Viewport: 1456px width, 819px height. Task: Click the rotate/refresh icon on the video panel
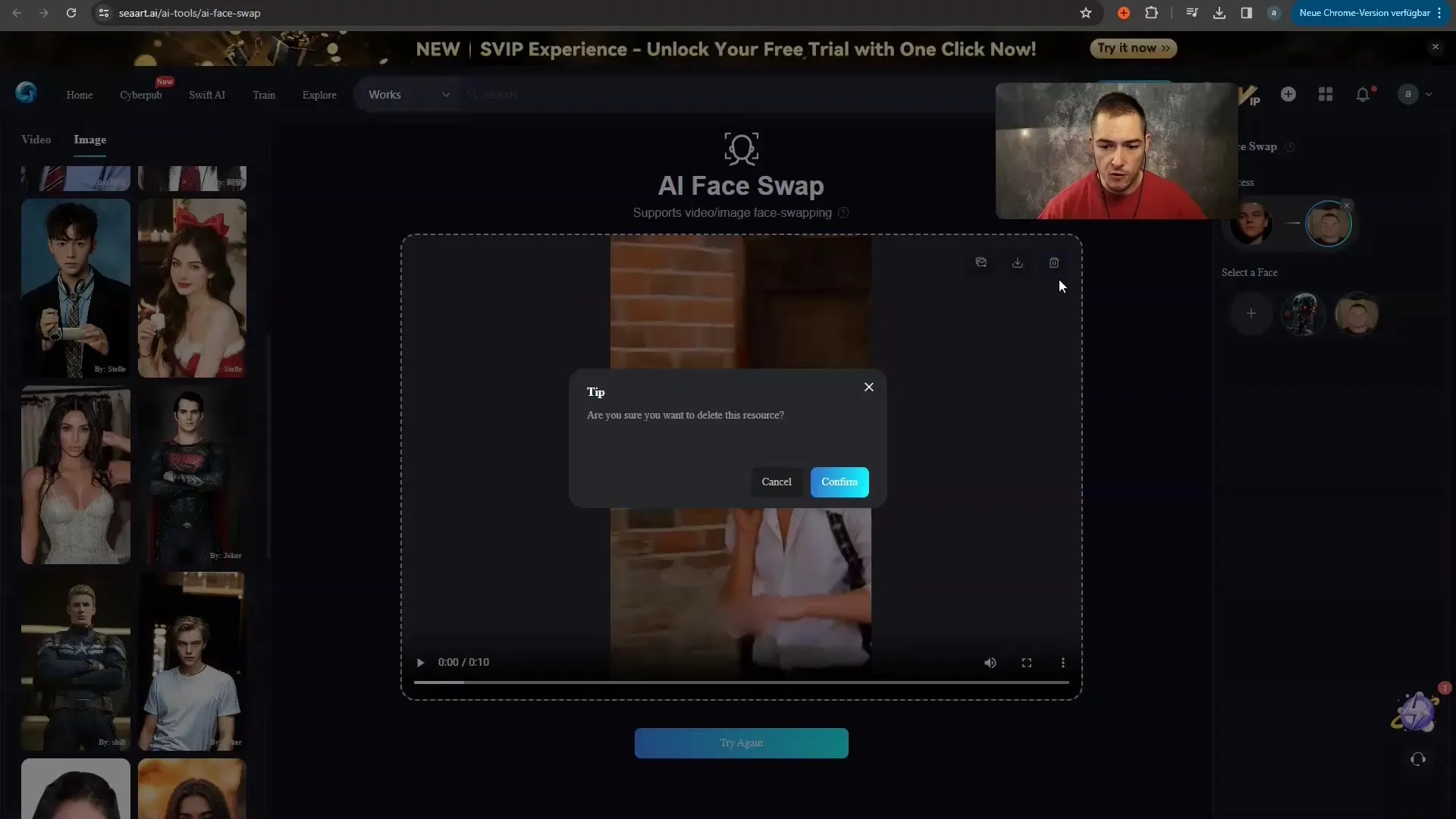(981, 262)
